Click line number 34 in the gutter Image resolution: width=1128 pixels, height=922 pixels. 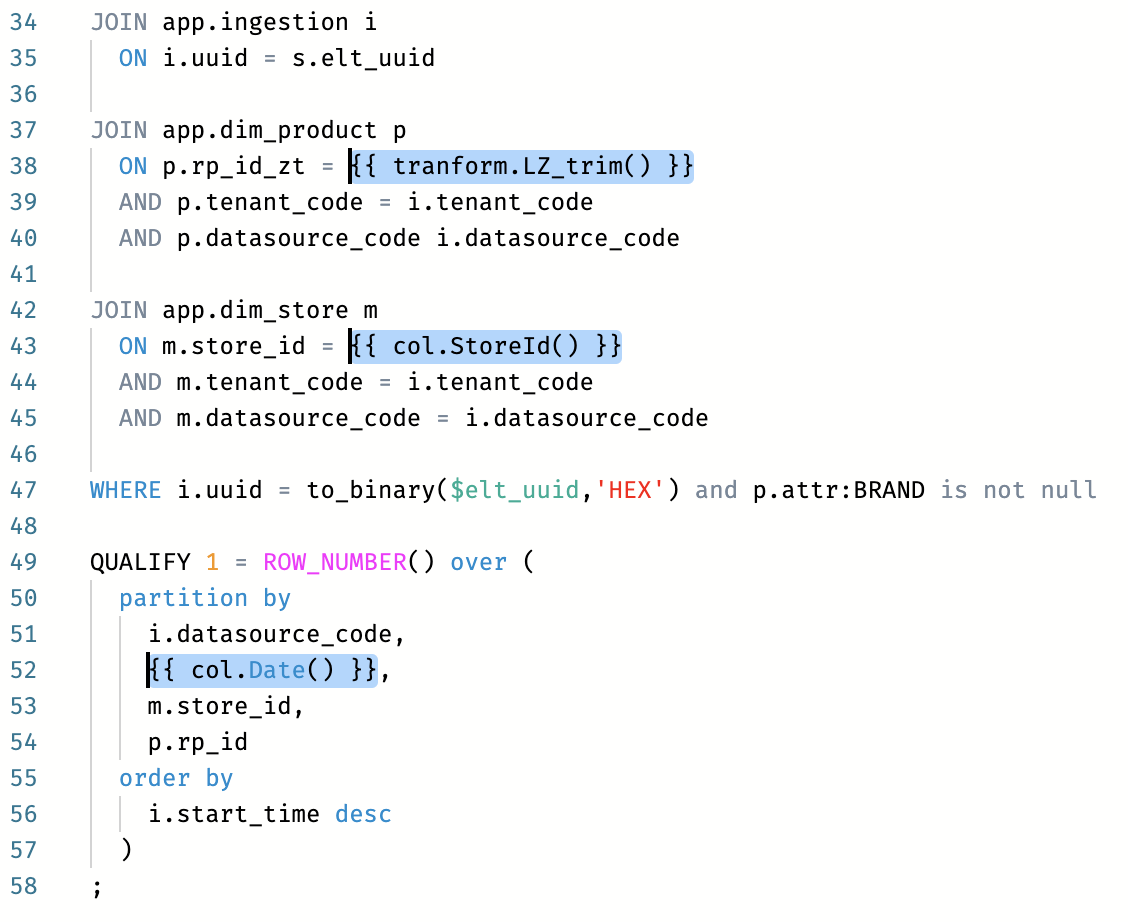click(22, 22)
